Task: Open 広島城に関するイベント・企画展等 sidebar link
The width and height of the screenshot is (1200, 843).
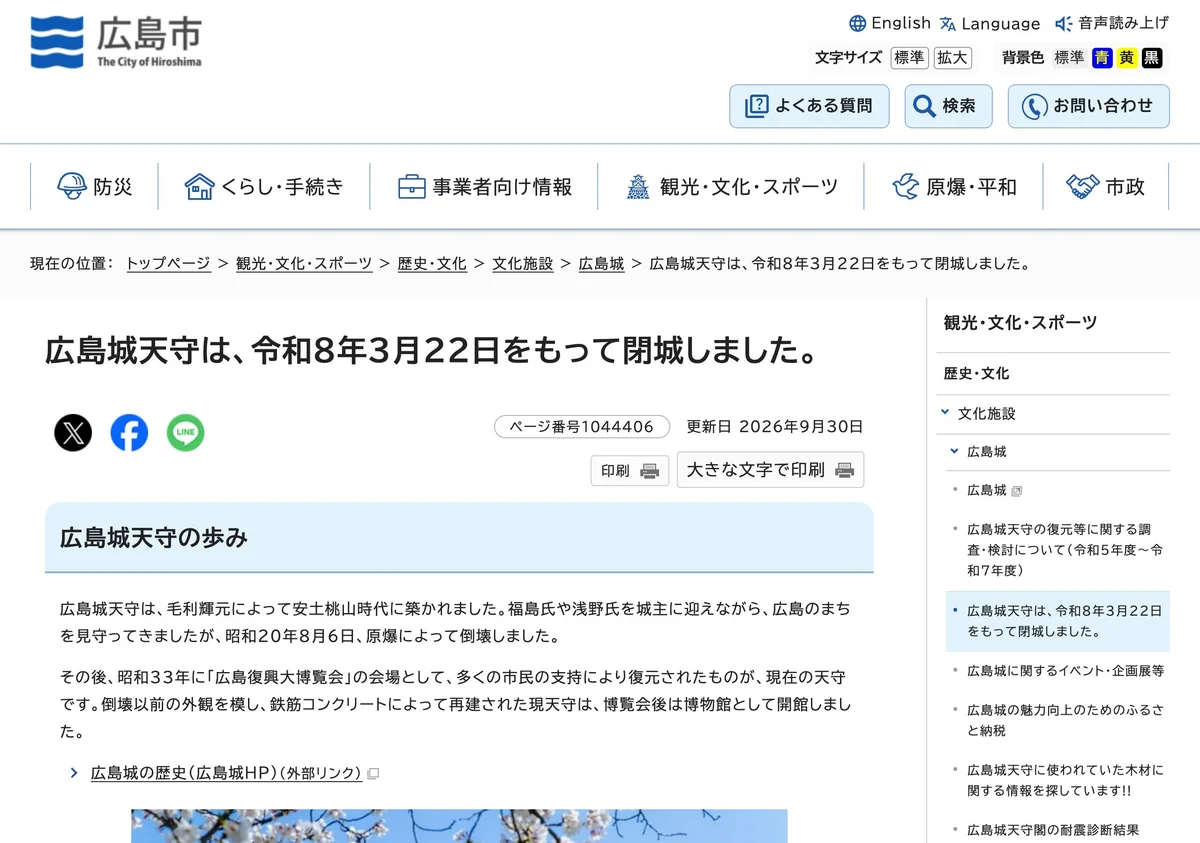Action: pyautogui.click(x=1065, y=671)
